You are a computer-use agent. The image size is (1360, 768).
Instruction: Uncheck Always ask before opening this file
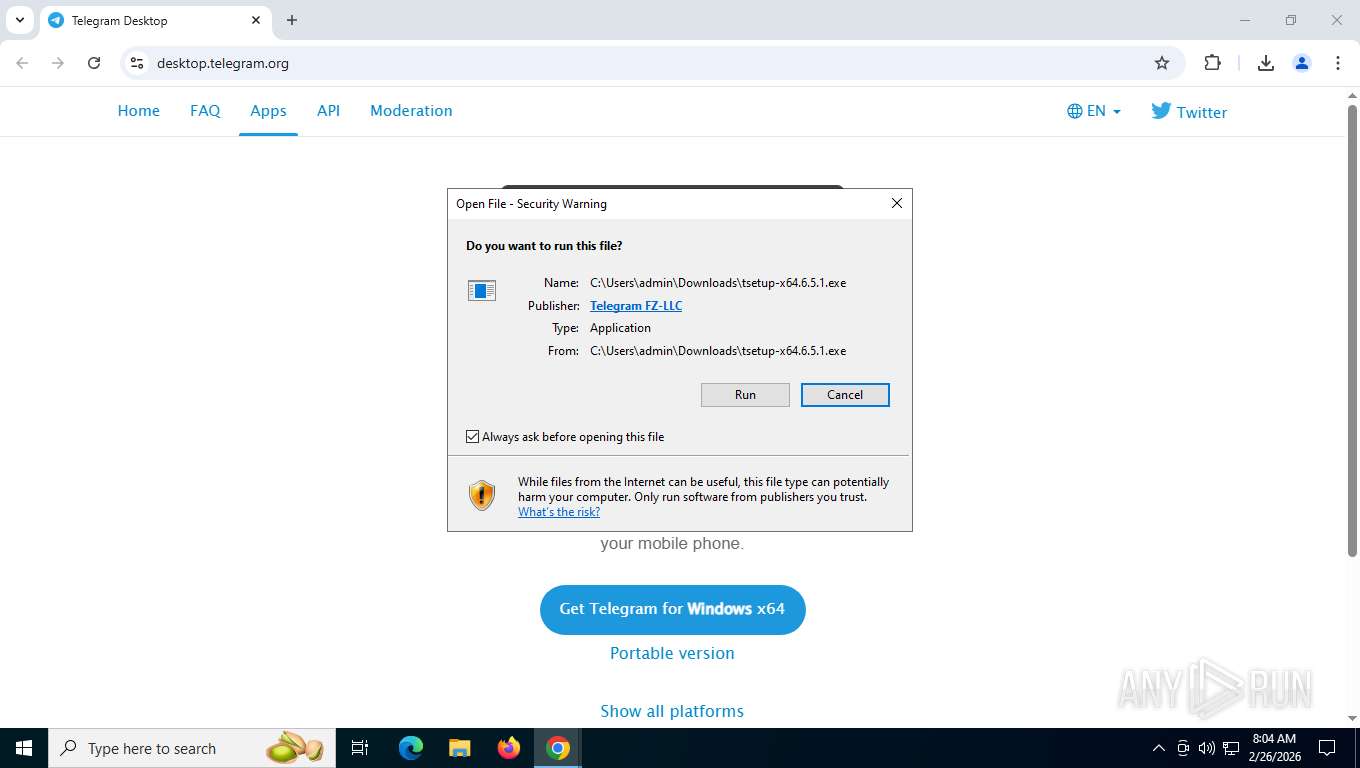(x=473, y=437)
